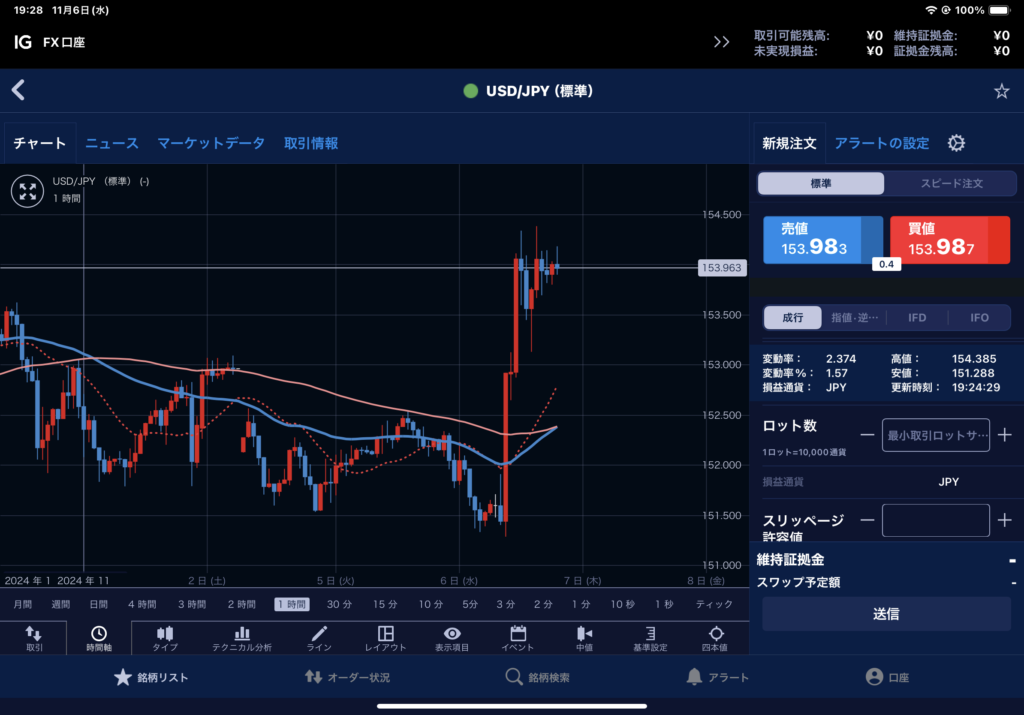Screen dimensions: 1024x715
Task: Select the 指値・逆指値 order type
Action: (x=854, y=318)
